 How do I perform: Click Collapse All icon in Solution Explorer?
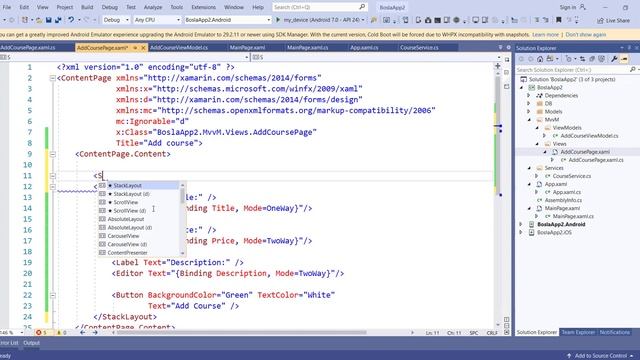coord(592,59)
